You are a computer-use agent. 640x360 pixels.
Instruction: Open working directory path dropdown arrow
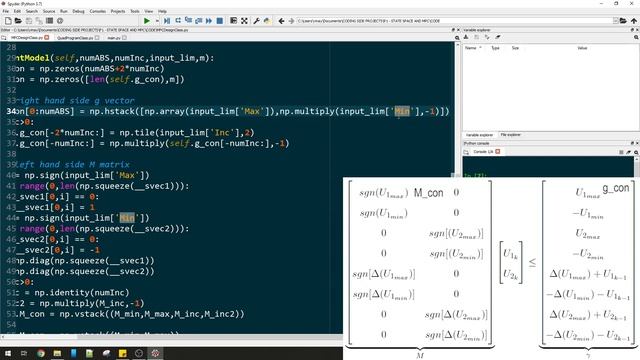click(x=615, y=21)
